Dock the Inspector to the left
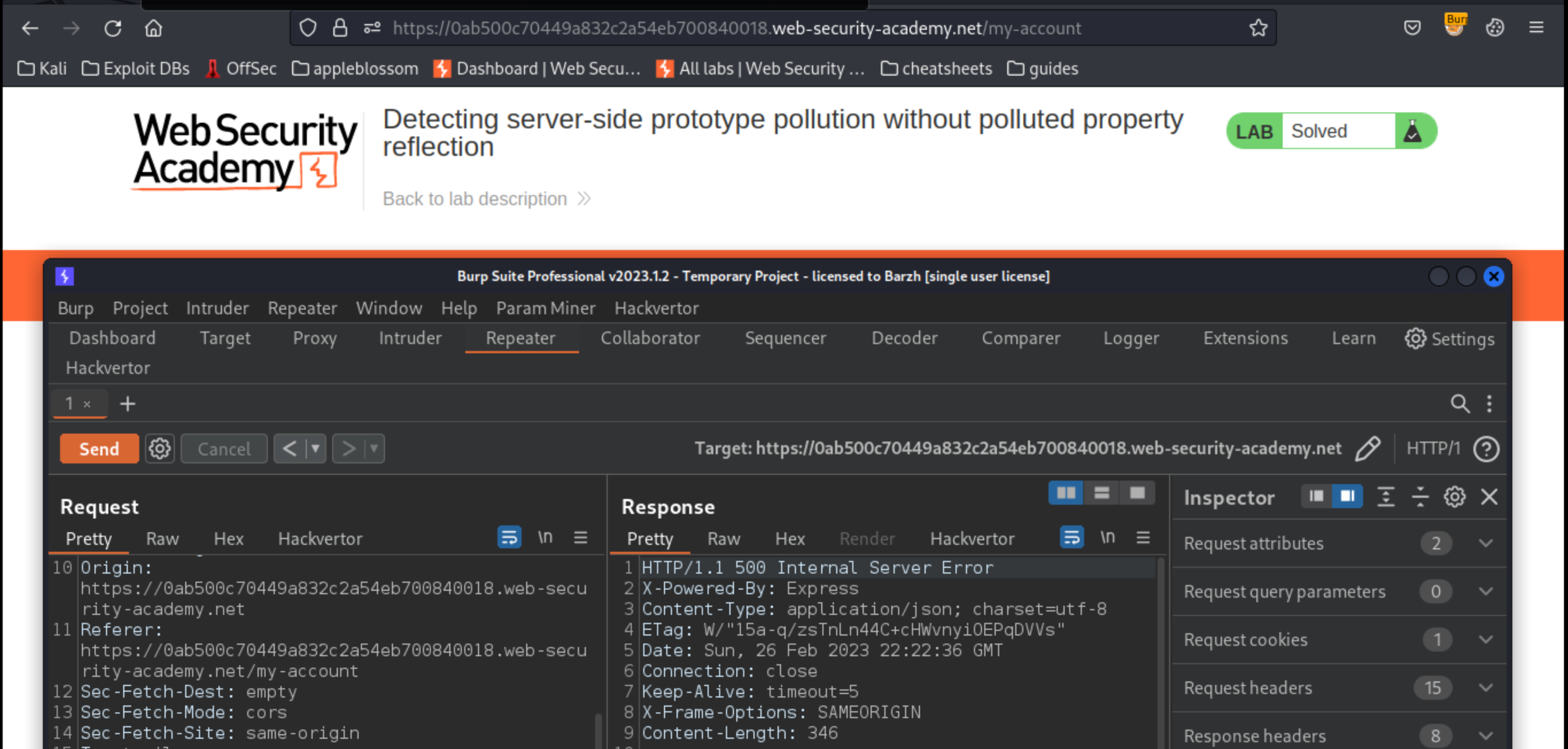 1316,497
